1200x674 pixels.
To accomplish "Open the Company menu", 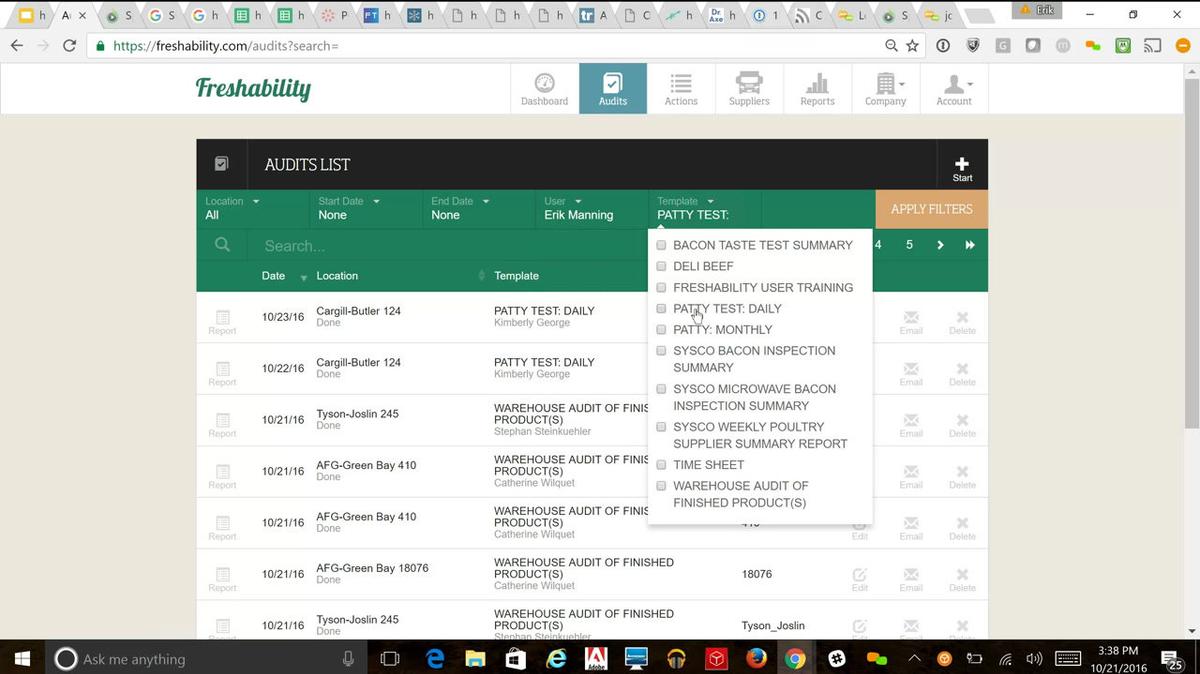I will point(885,88).
